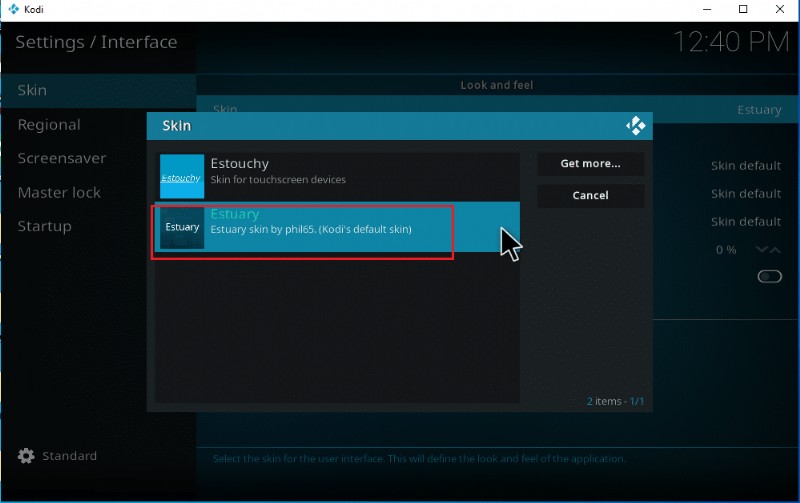Screen dimensions: 800x503
Task: Click the Estuary skin by phil65 description
Action: click(311, 229)
